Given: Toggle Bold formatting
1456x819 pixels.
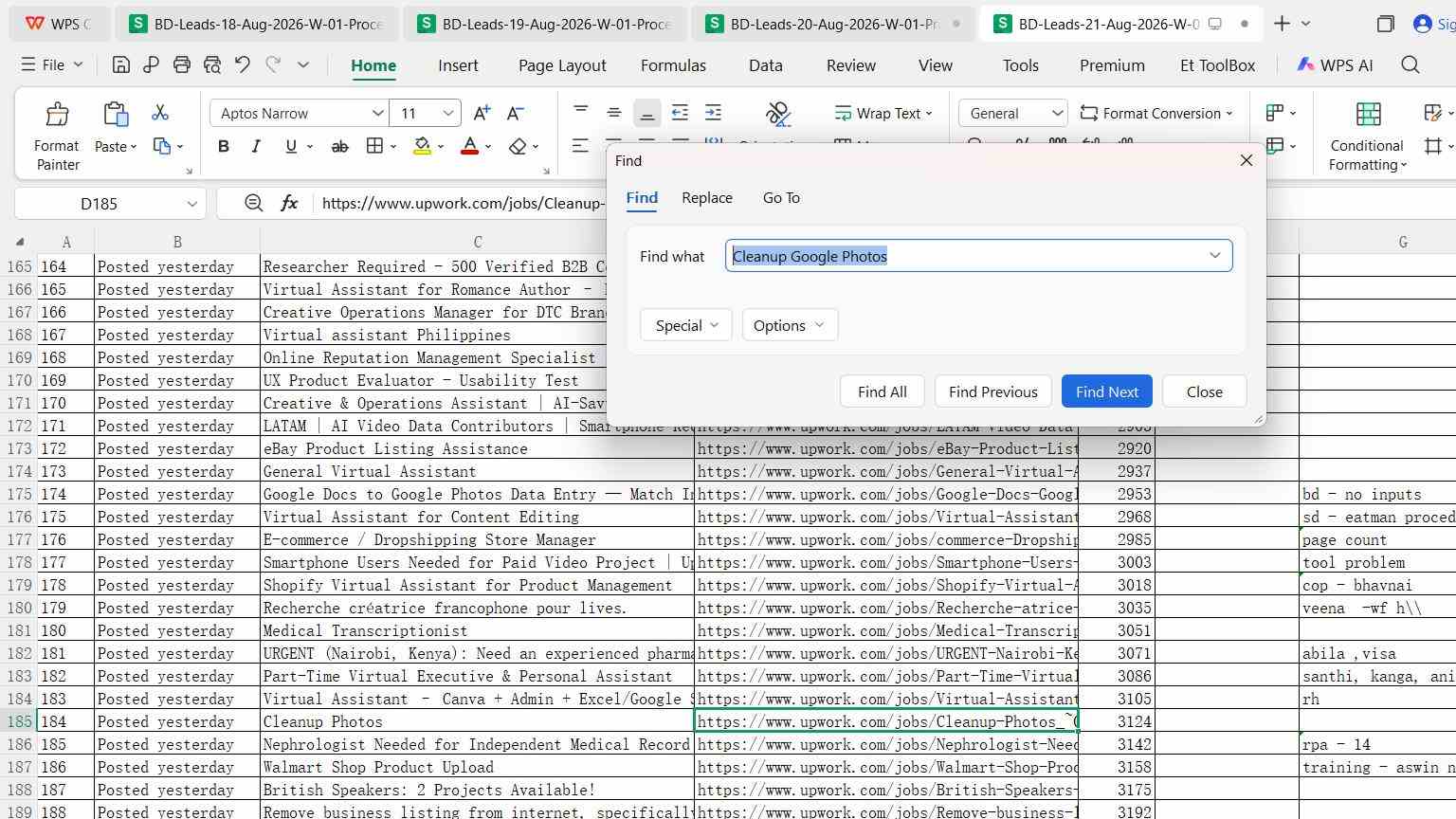Looking at the screenshot, I should pos(224,146).
